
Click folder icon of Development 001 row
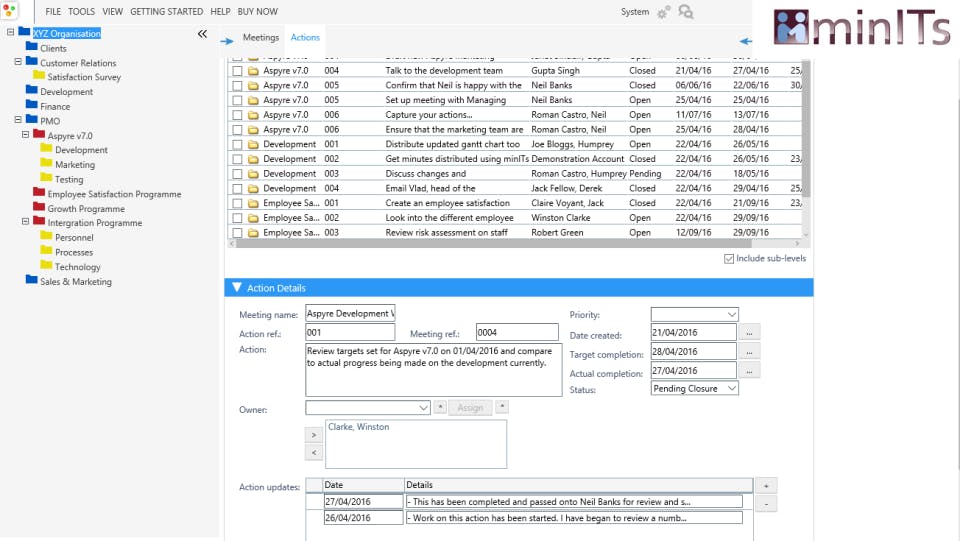click(x=253, y=144)
